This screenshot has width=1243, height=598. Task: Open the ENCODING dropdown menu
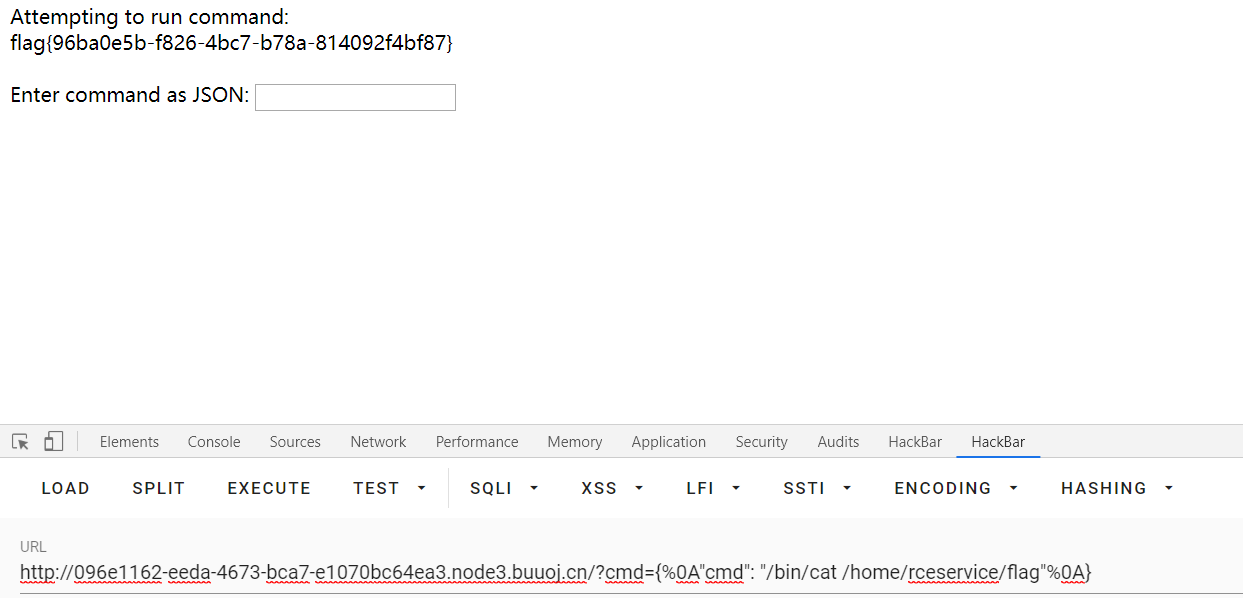coord(956,488)
